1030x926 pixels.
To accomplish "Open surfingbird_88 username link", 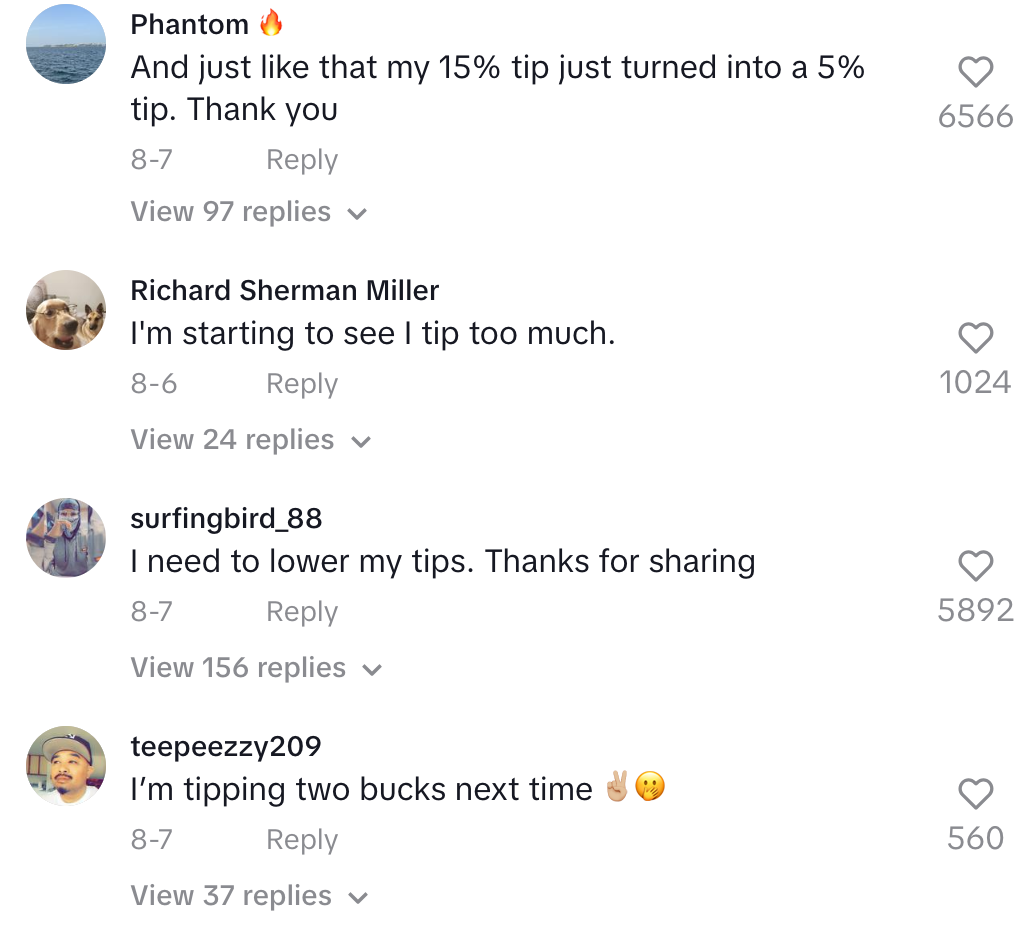I will pyautogui.click(x=226, y=518).
